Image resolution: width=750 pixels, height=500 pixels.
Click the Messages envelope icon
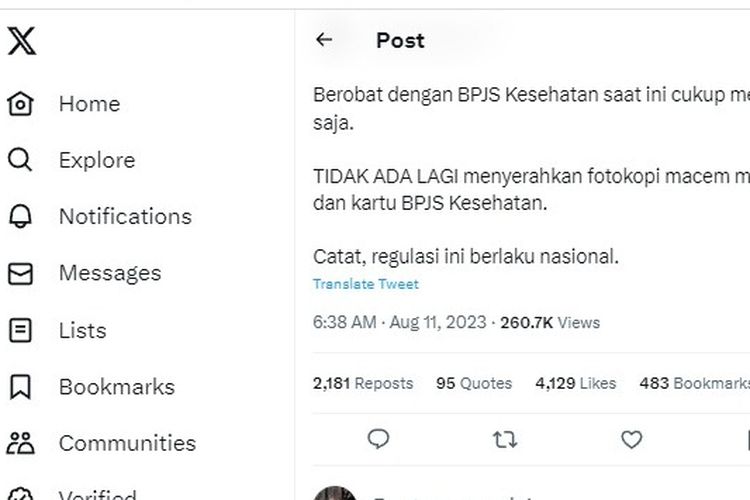point(21,273)
